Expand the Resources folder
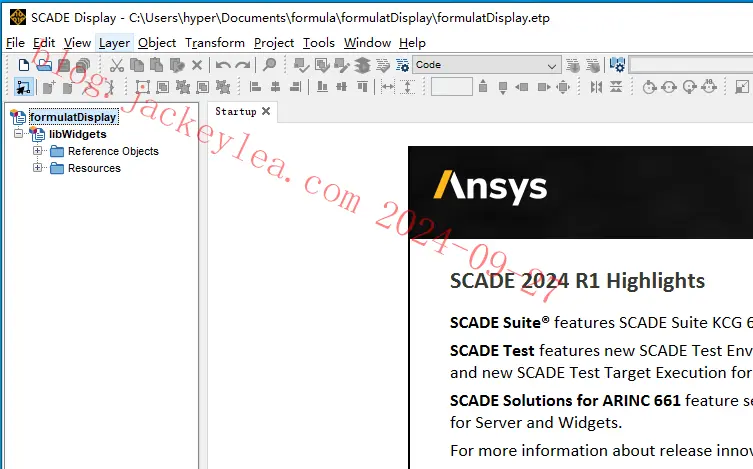Image resolution: width=753 pixels, height=469 pixels. (37, 168)
